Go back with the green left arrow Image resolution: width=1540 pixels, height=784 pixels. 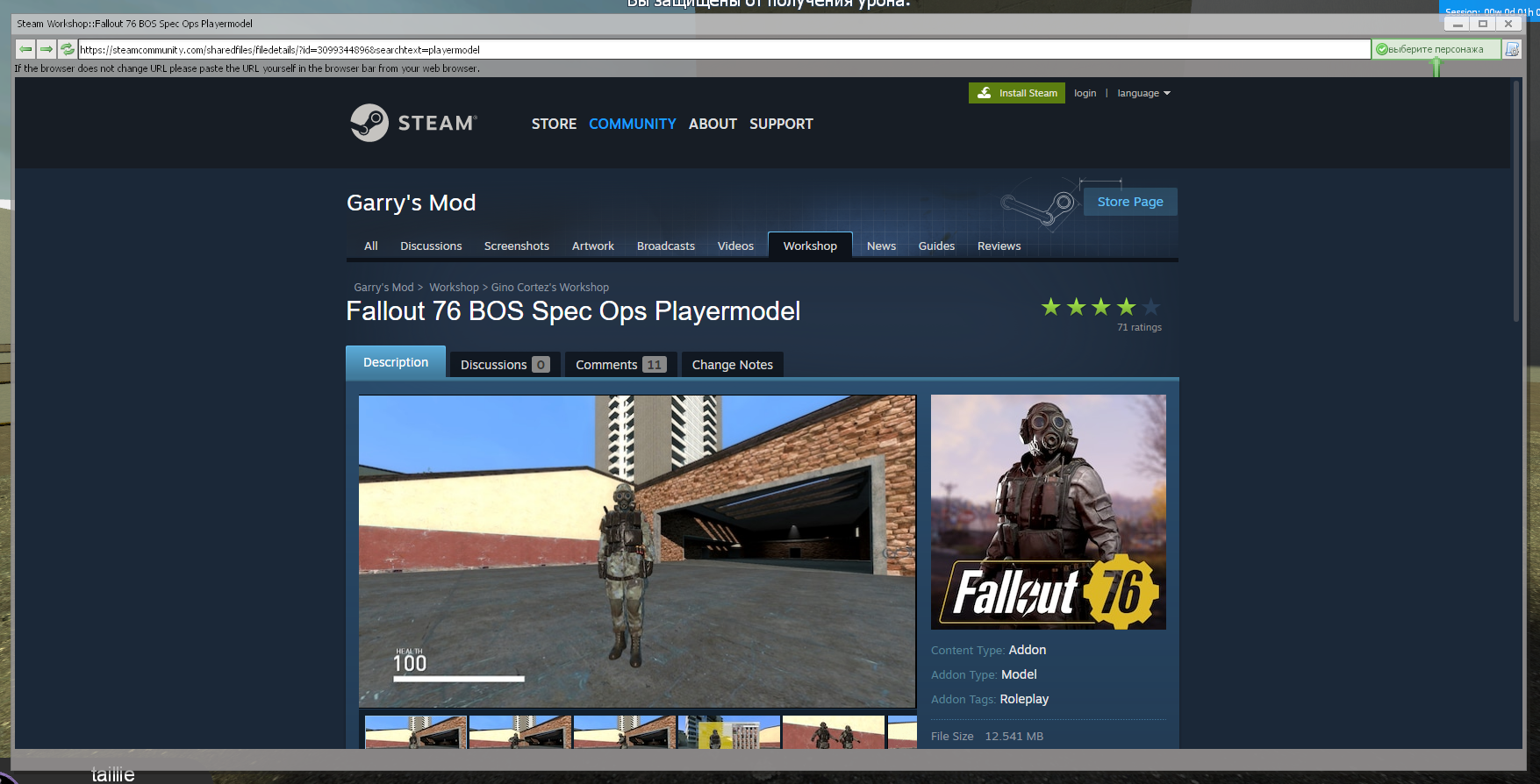[x=25, y=49]
